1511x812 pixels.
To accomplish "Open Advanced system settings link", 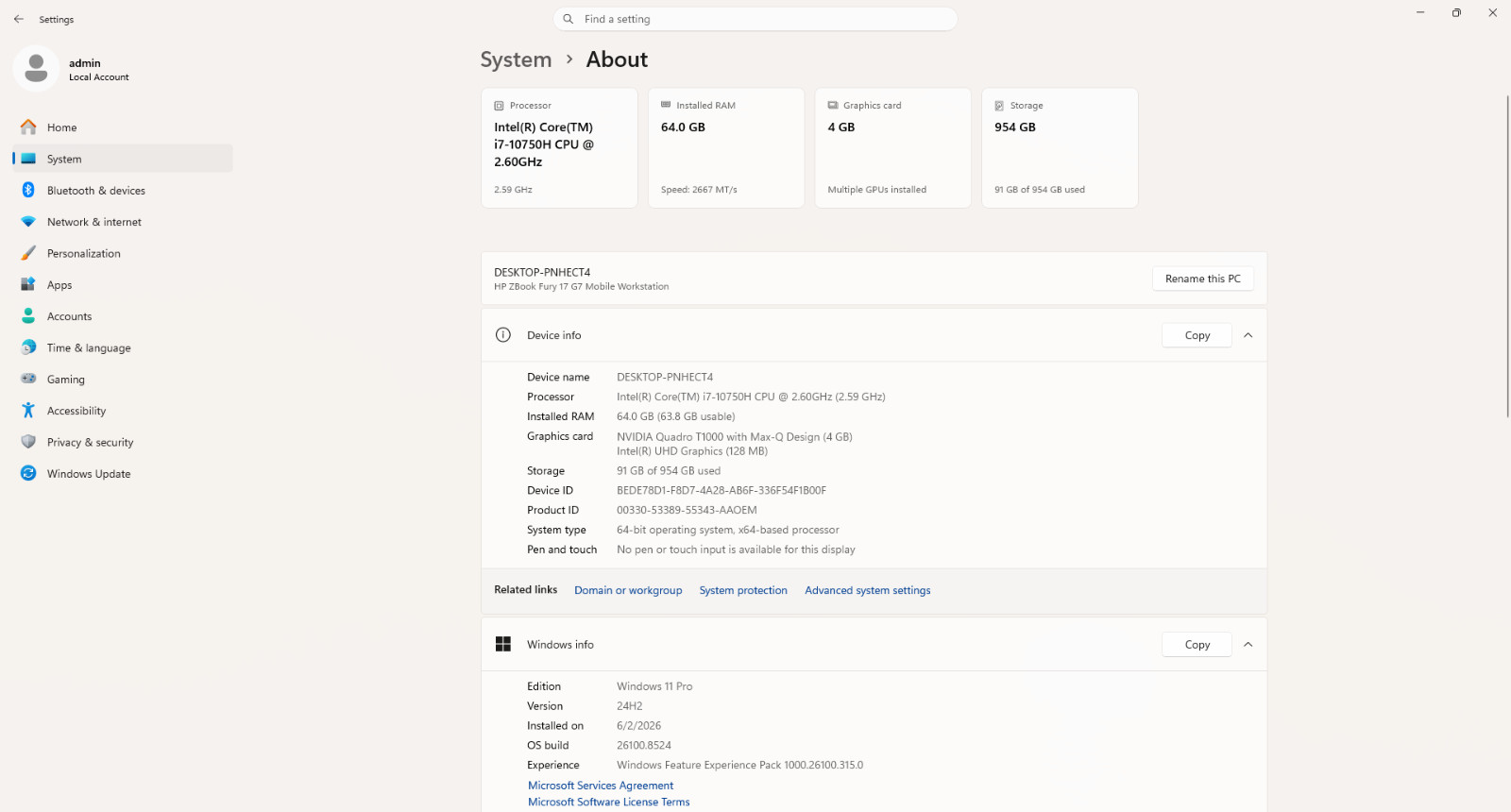I will point(867,590).
